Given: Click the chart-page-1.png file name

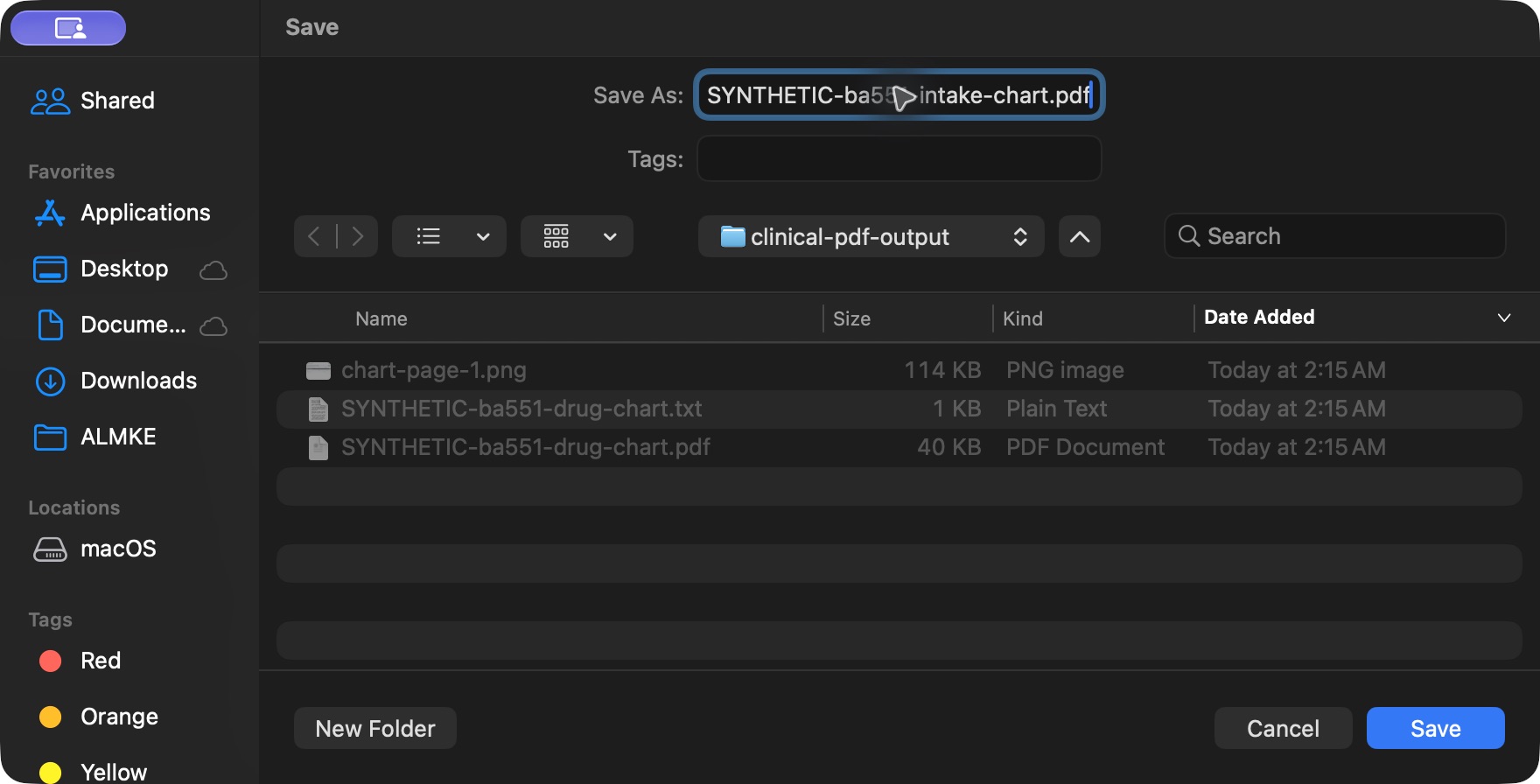Looking at the screenshot, I should (x=434, y=370).
